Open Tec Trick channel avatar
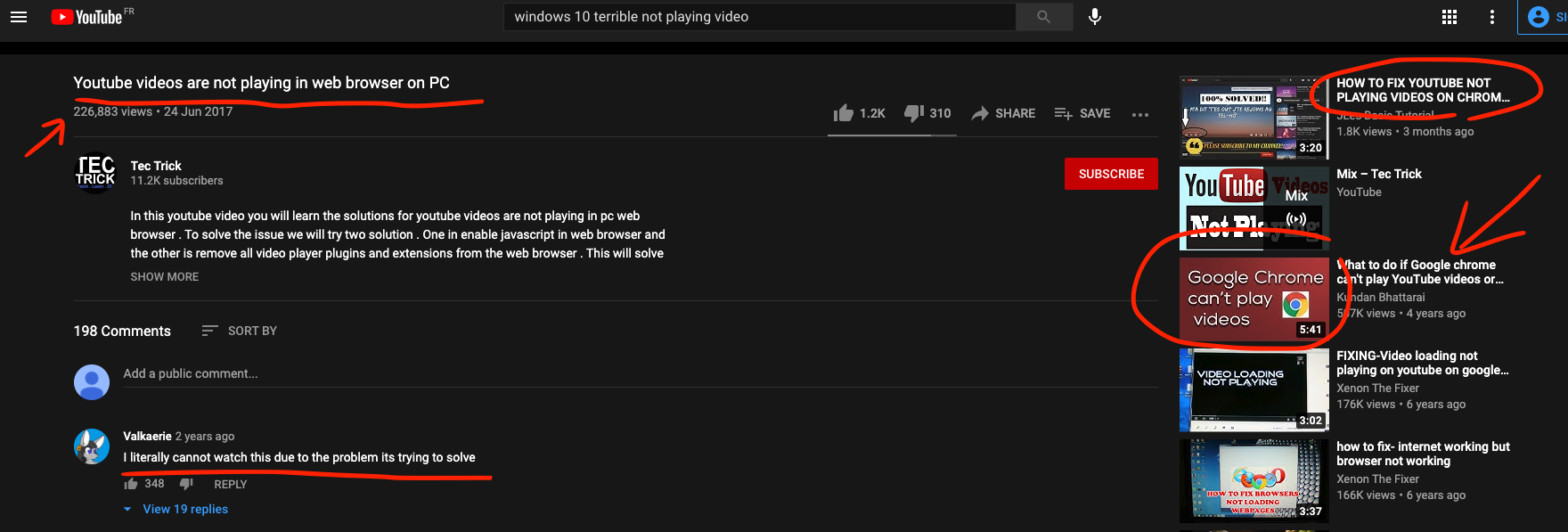The height and width of the screenshot is (532, 1568). pos(95,173)
